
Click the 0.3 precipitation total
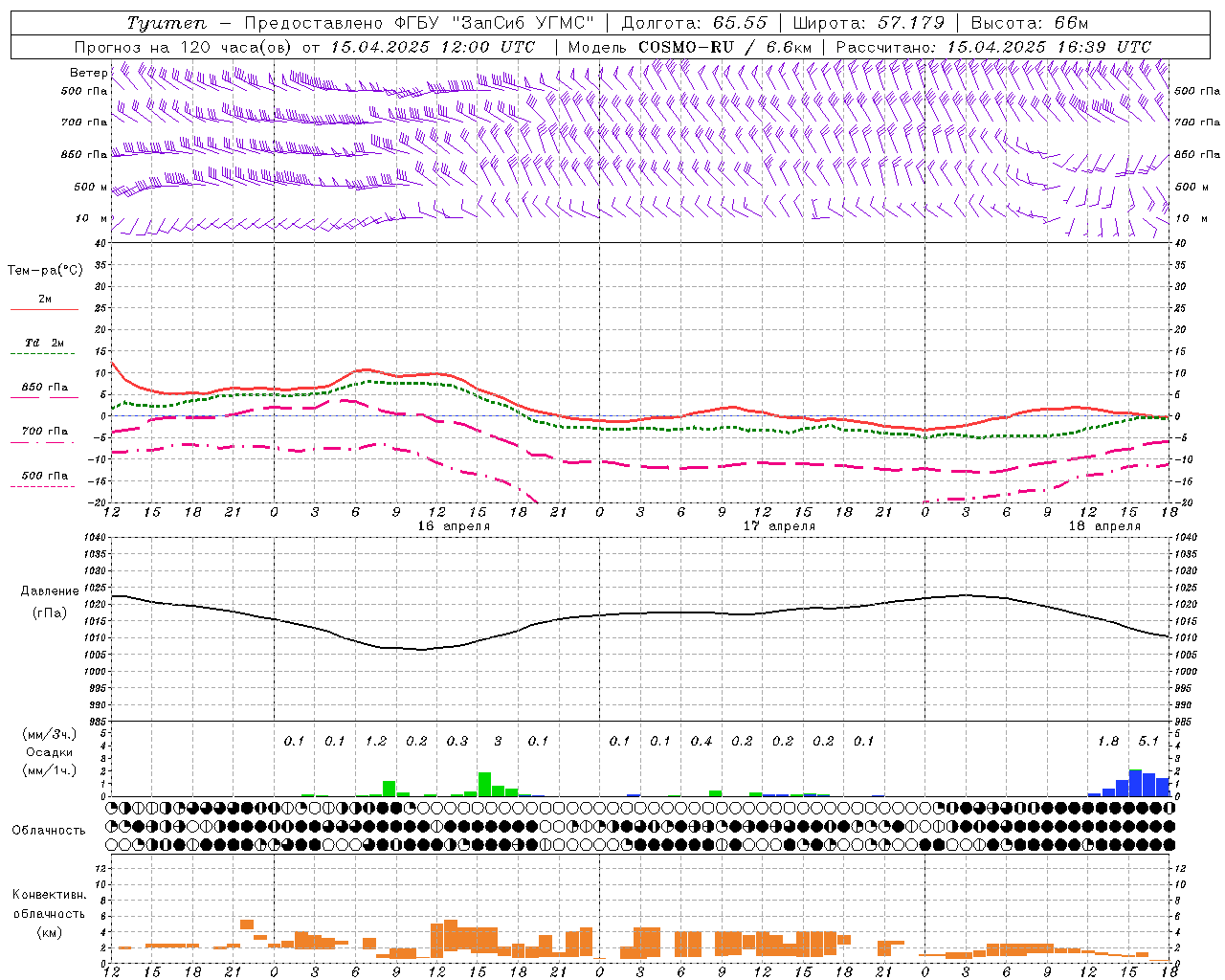(457, 741)
